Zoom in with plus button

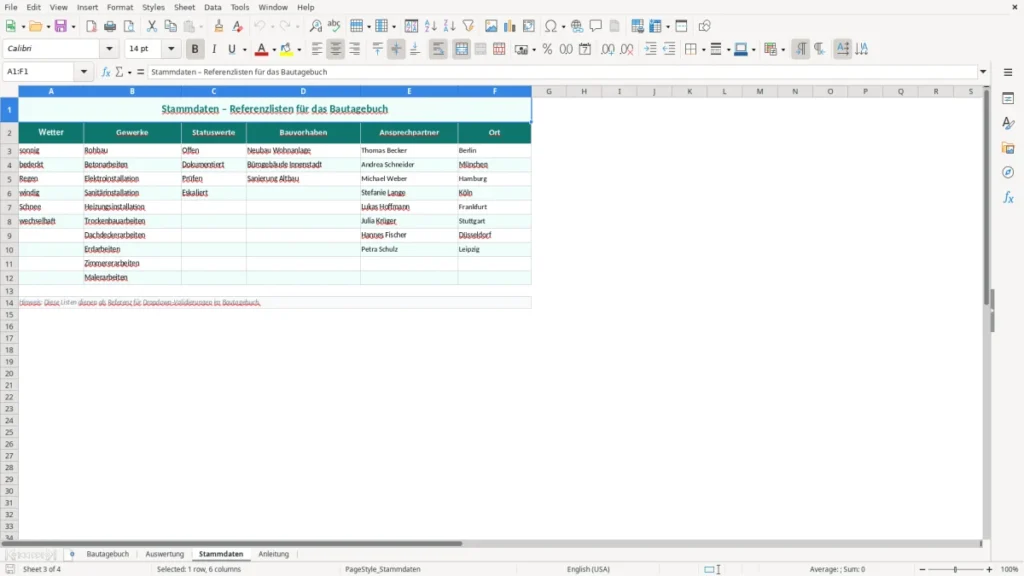tap(989, 569)
